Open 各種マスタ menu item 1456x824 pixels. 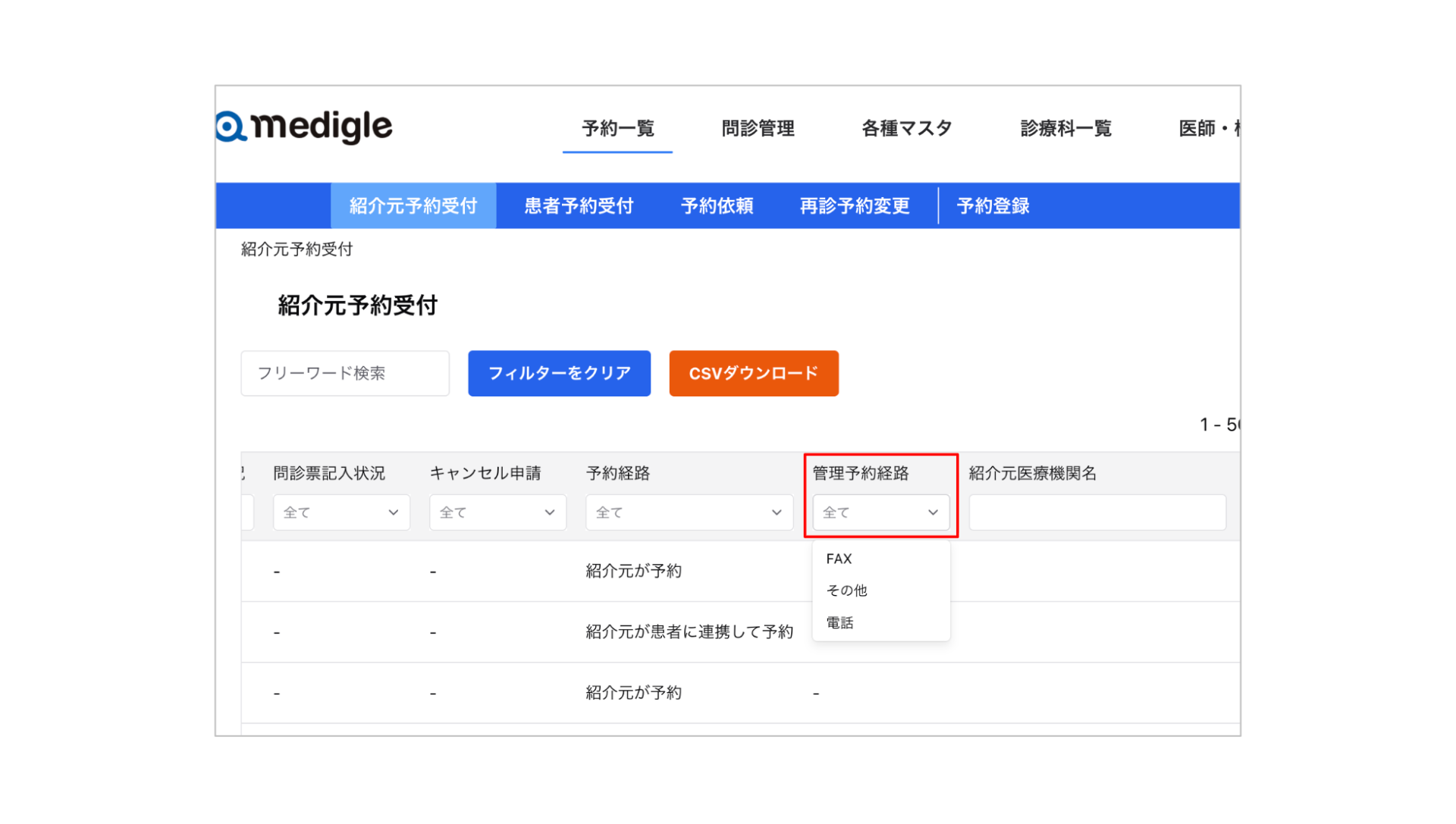pyautogui.click(x=906, y=128)
